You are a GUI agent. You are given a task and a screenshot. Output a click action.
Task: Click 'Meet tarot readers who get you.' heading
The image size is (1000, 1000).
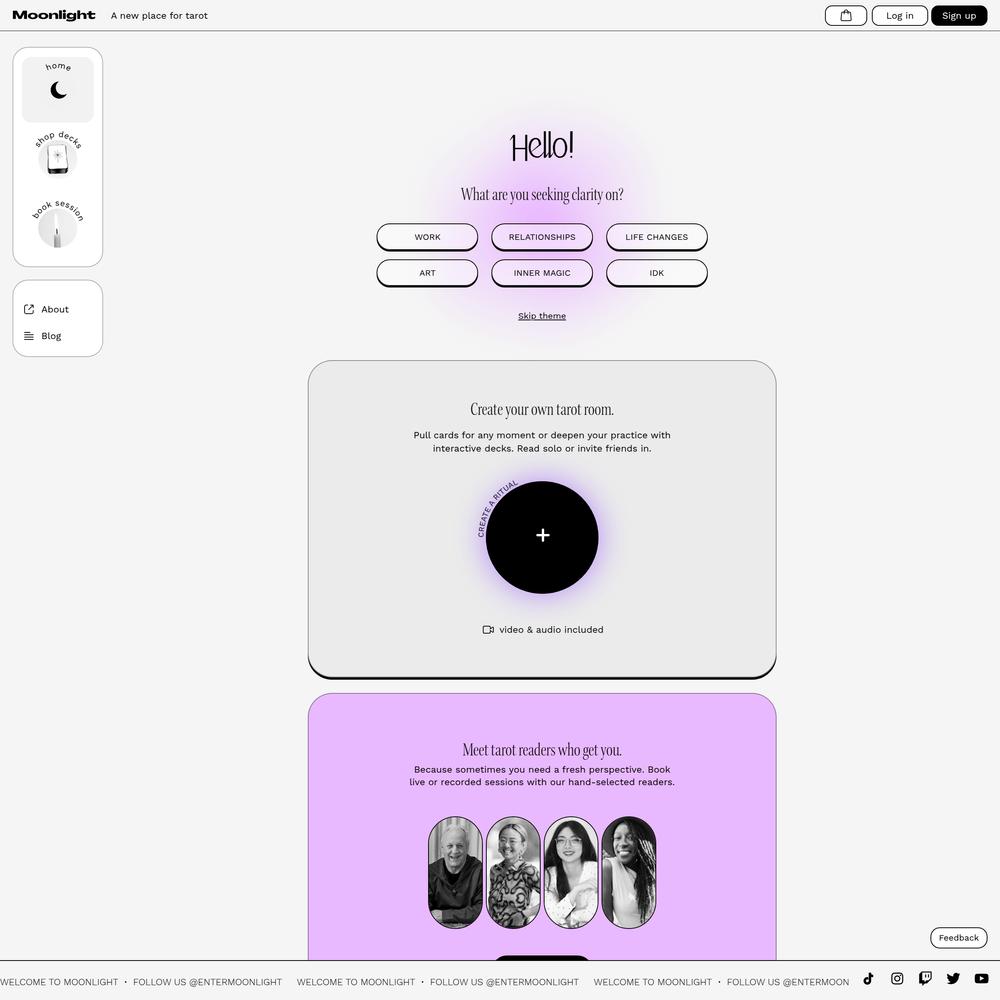(542, 749)
